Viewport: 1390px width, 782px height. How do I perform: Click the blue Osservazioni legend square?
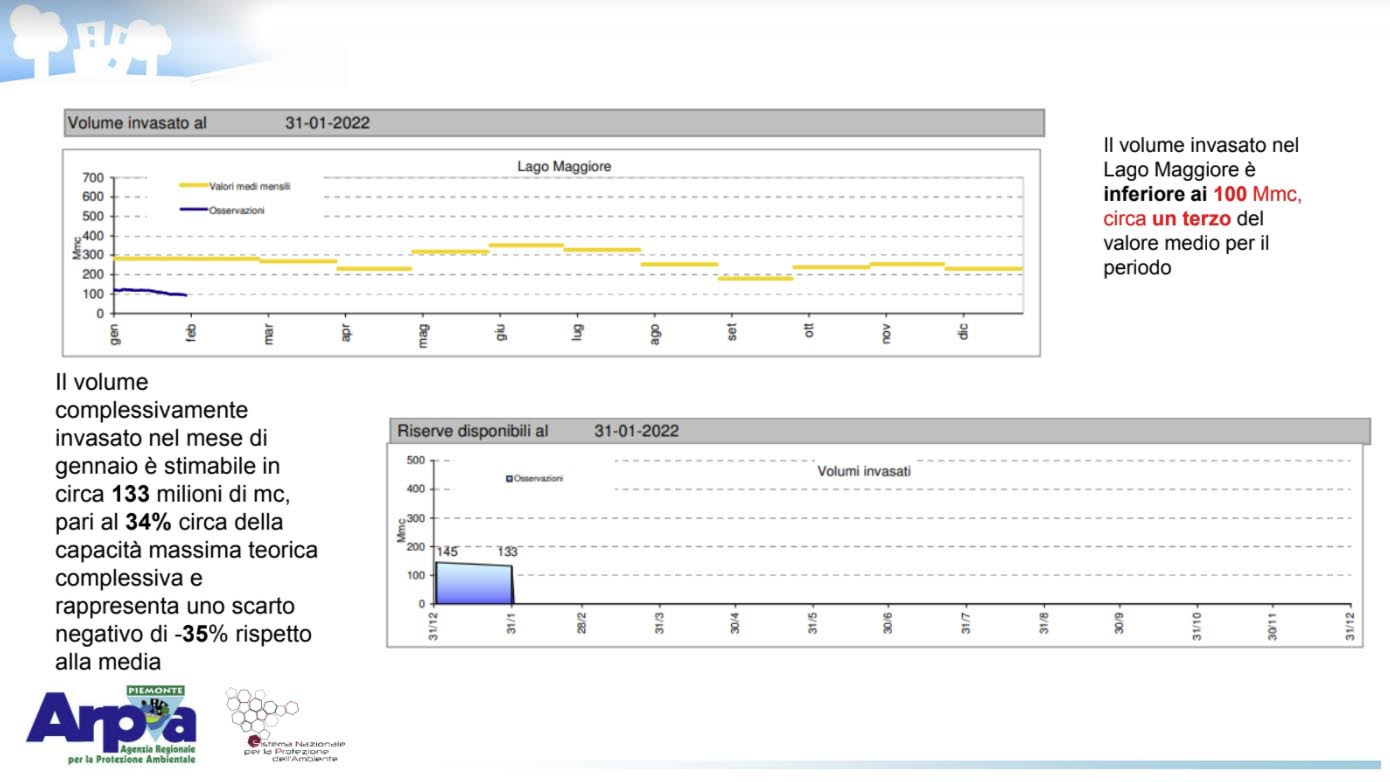coord(509,479)
